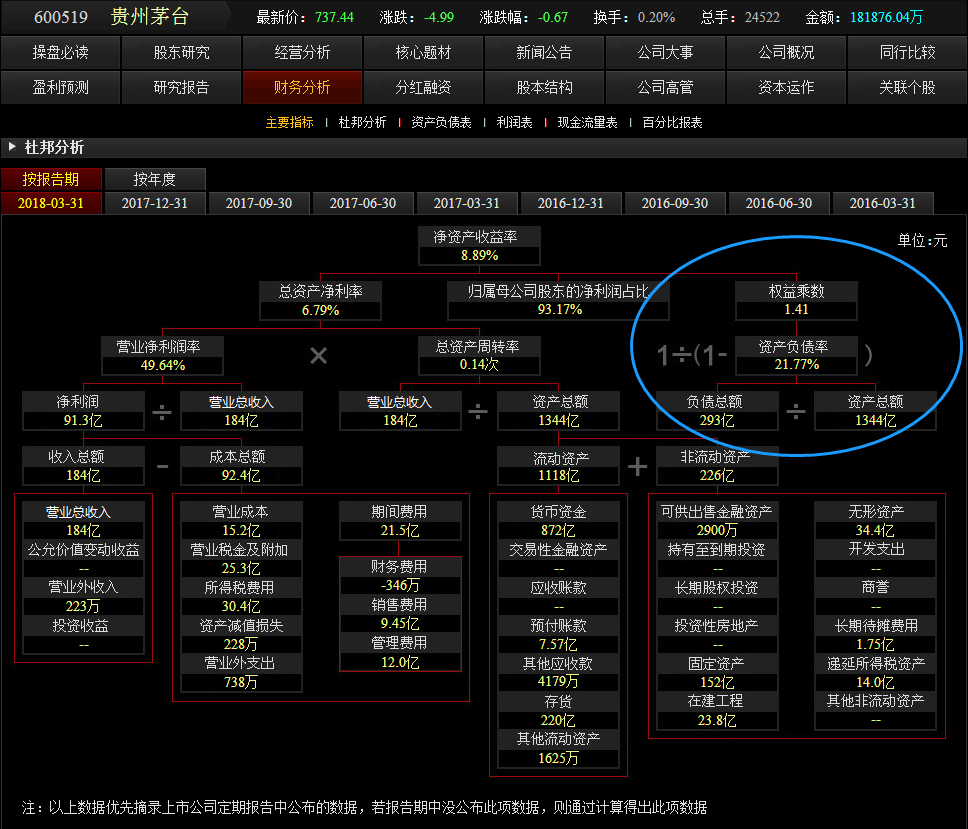Open the 同行比较 tab
Image resolution: width=968 pixels, height=829 pixels.
coord(908,52)
